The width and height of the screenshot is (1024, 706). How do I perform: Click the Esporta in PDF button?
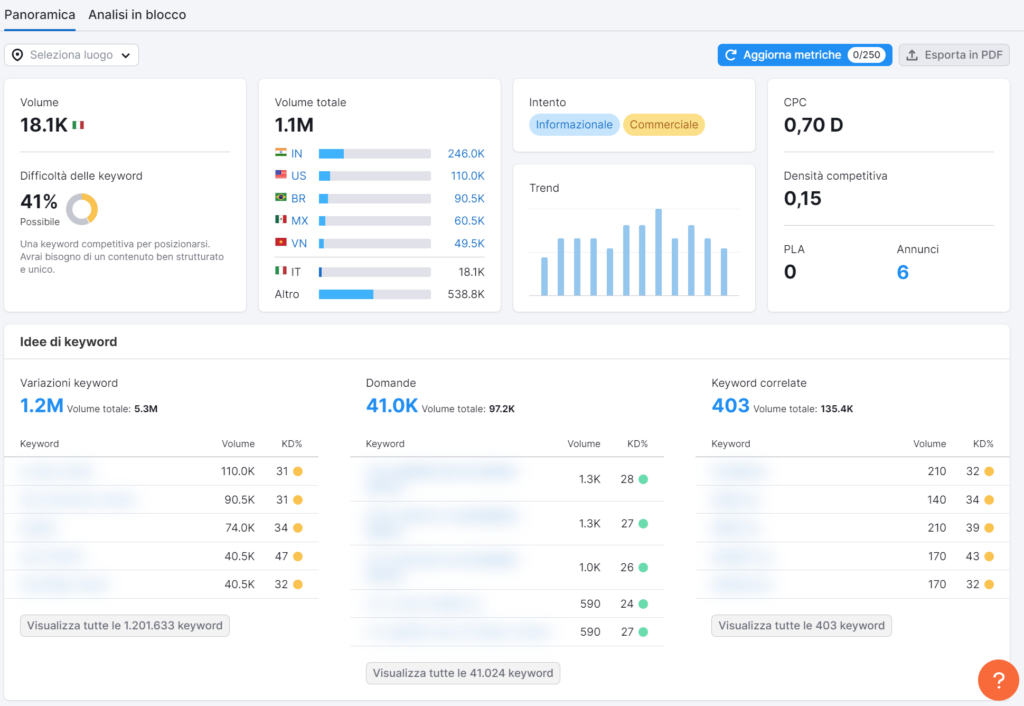(x=953, y=54)
